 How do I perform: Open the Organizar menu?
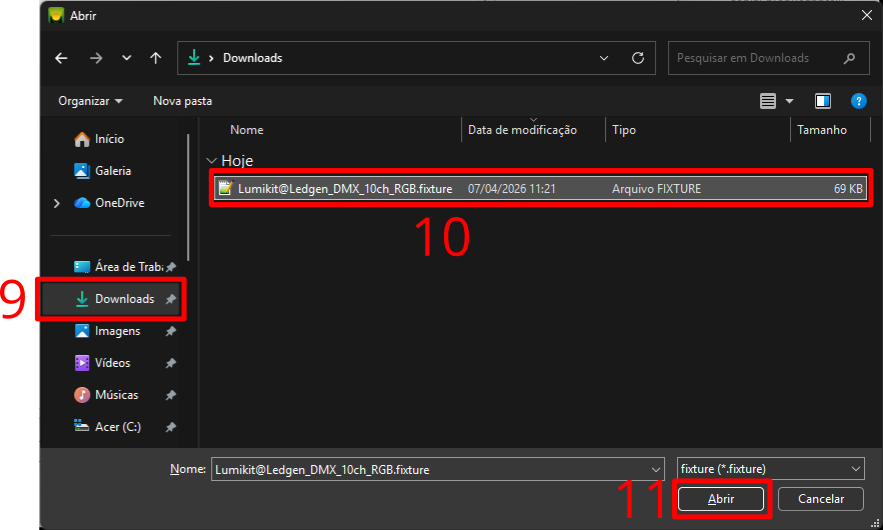pos(90,101)
